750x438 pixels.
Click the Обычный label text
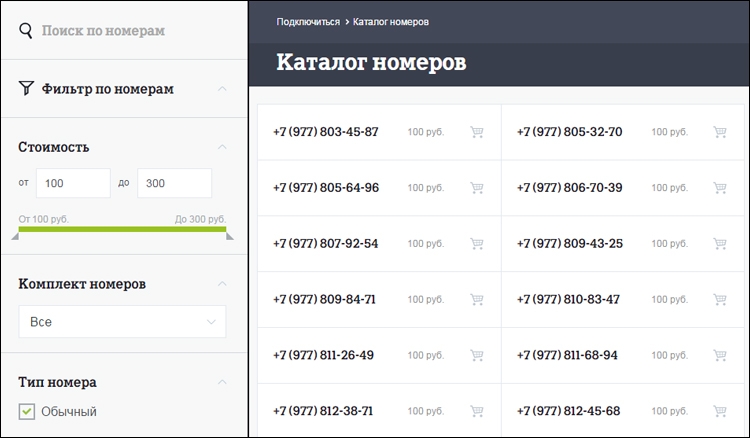69,412
